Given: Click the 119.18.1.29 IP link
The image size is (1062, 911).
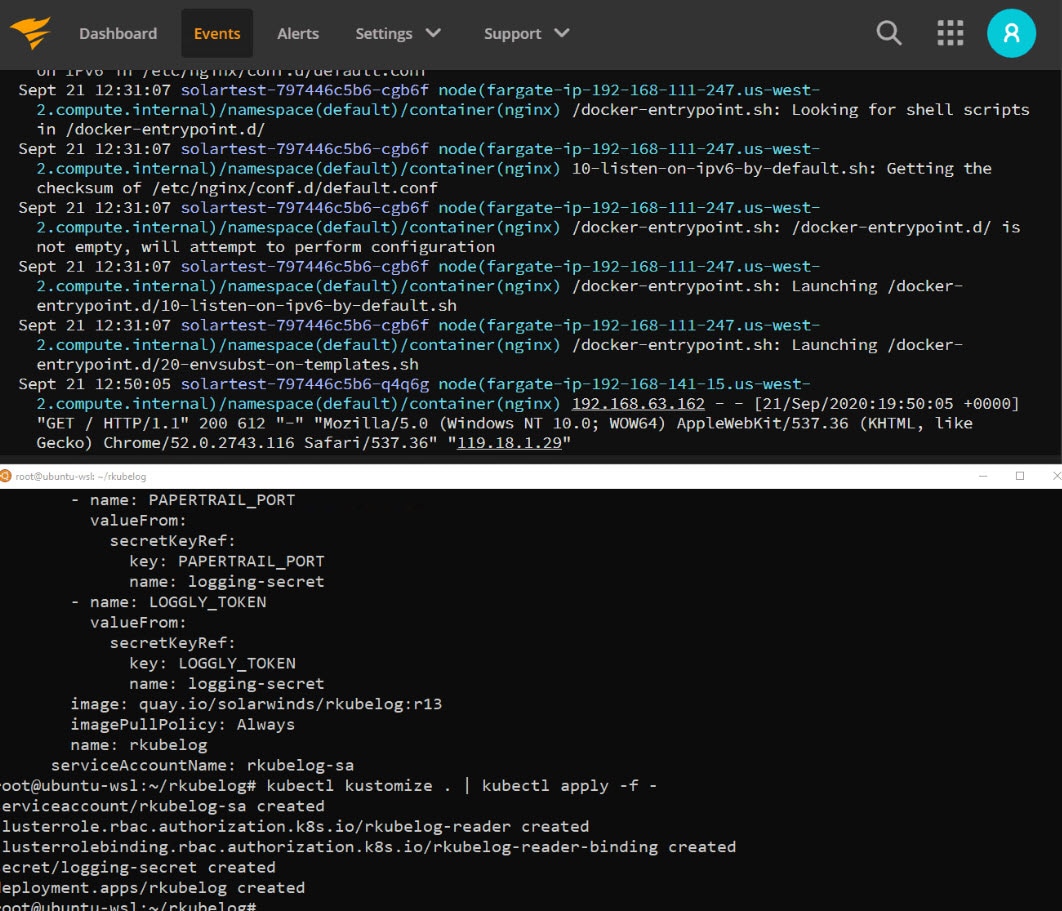Looking at the screenshot, I should click(509, 443).
